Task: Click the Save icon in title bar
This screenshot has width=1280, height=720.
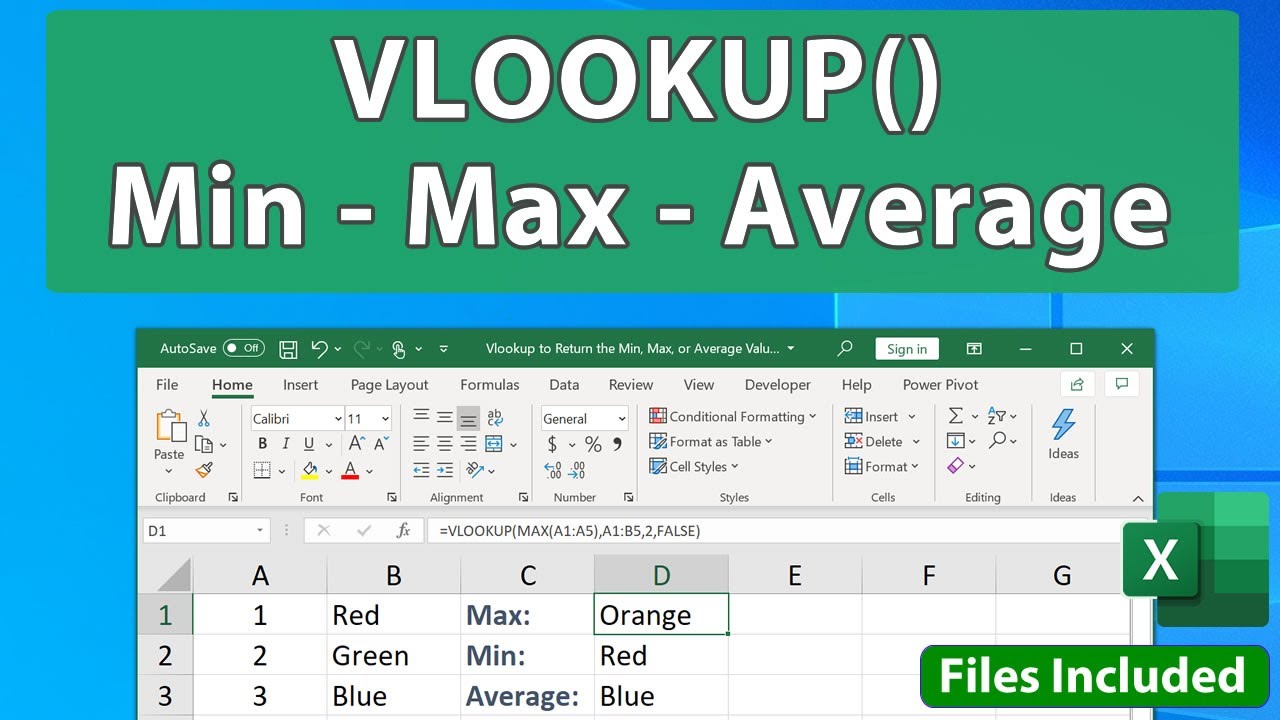Action: pos(288,349)
